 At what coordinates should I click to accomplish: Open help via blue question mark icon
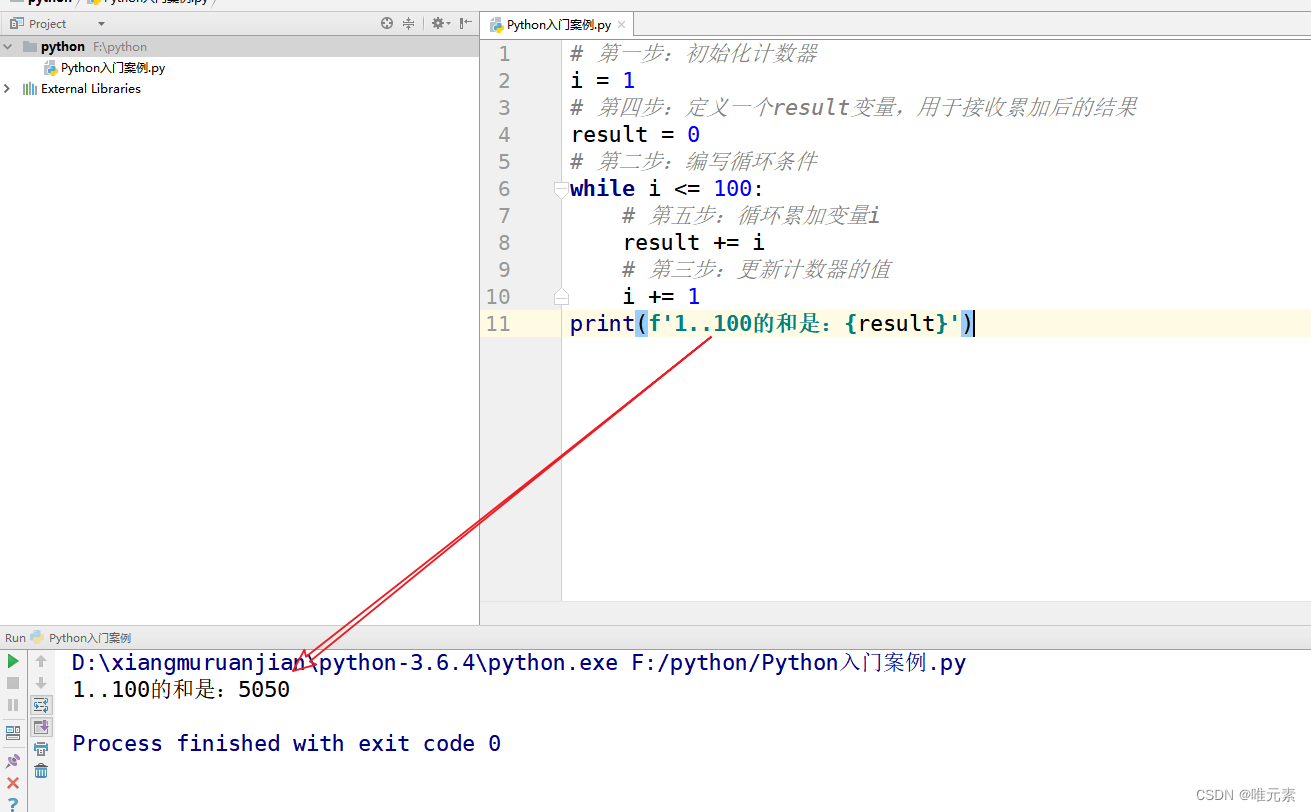pyautogui.click(x=13, y=804)
